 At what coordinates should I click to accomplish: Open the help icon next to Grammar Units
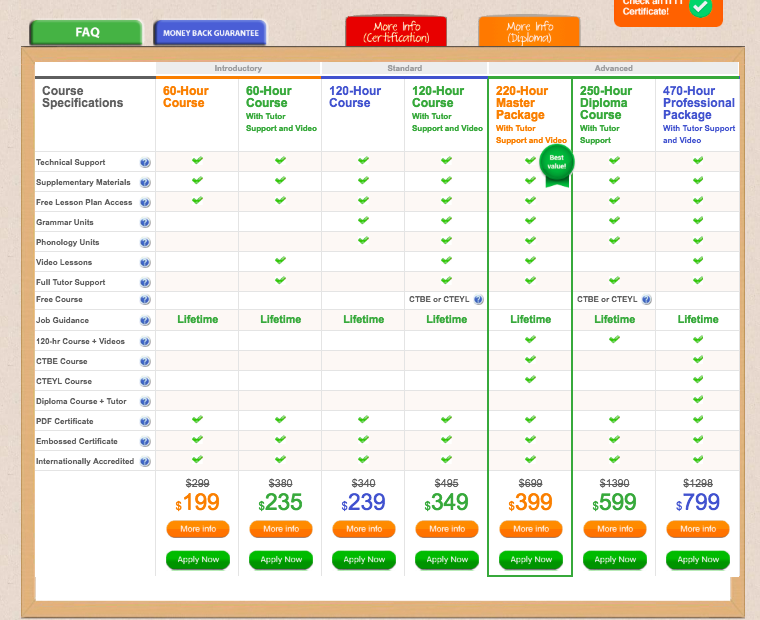click(x=145, y=223)
